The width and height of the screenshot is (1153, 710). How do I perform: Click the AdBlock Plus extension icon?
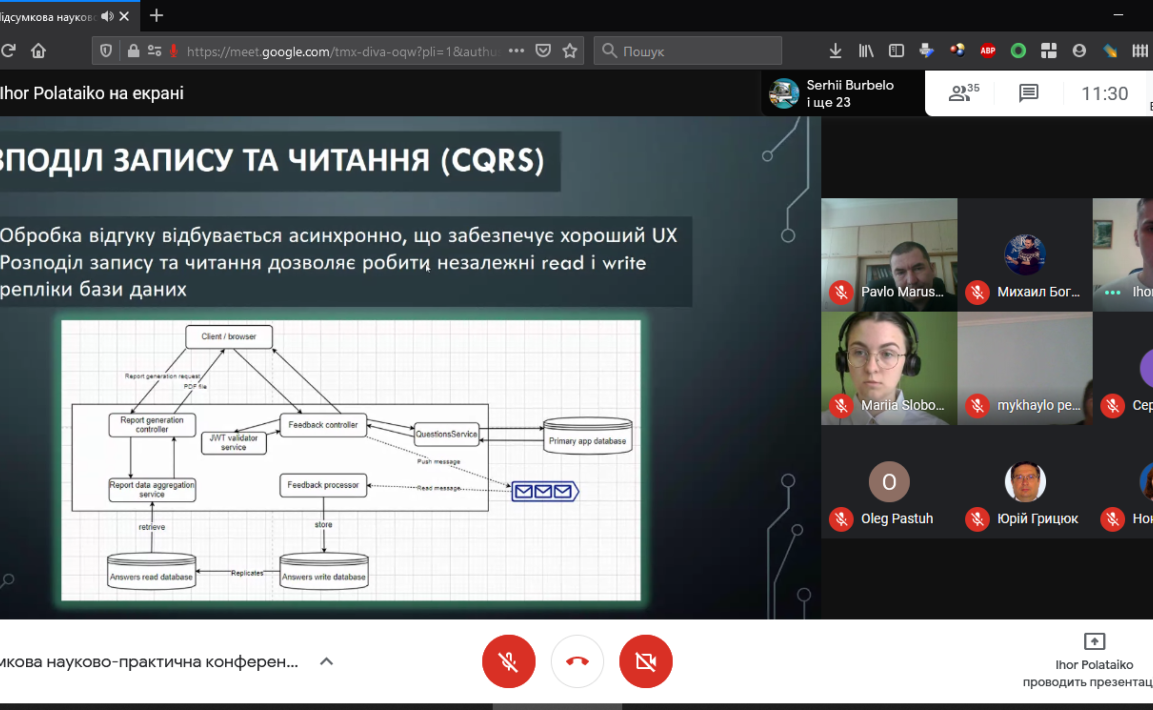pyautogui.click(x=988, y=50)
